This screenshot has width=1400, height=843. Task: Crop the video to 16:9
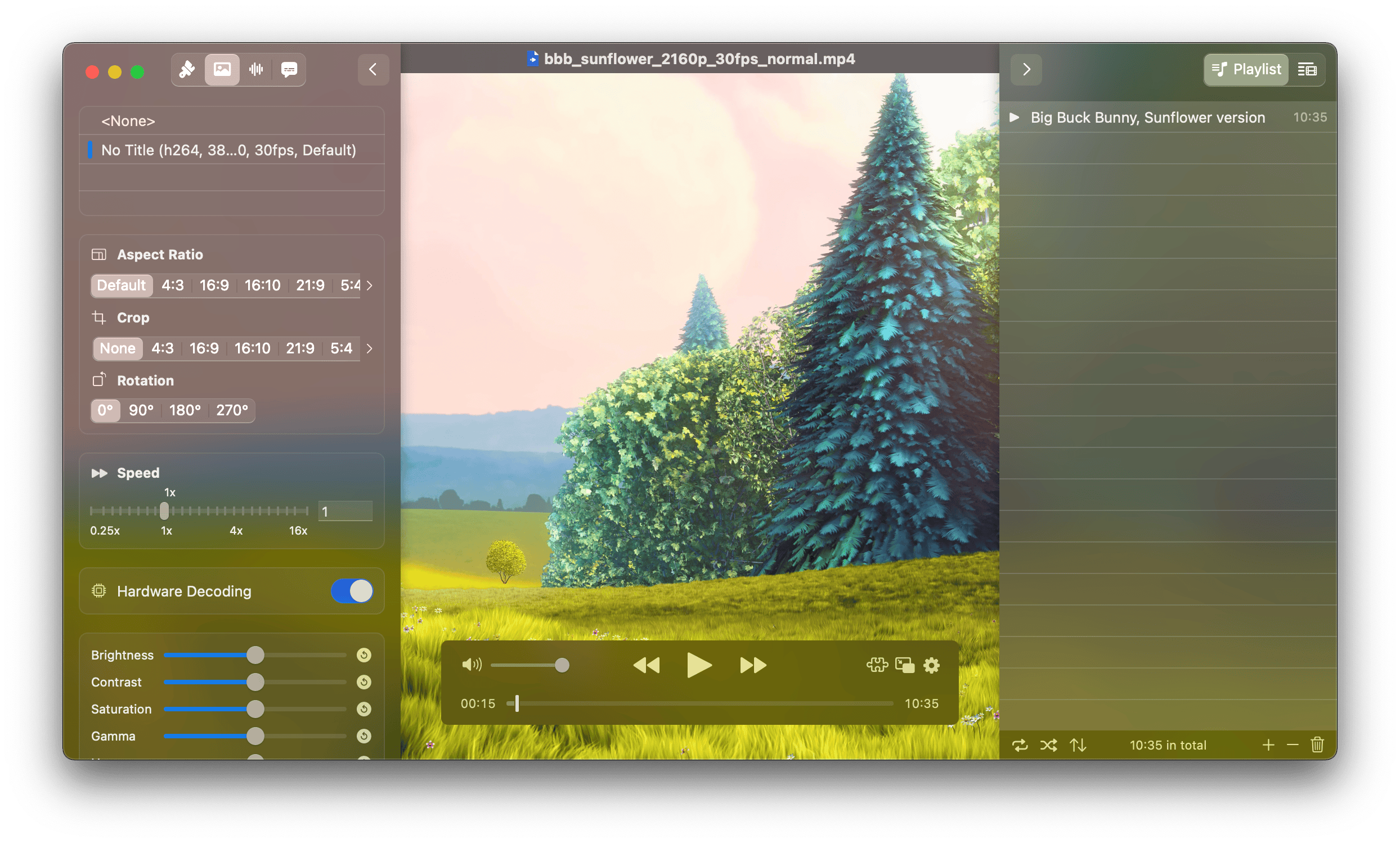[x=204, y=348]
